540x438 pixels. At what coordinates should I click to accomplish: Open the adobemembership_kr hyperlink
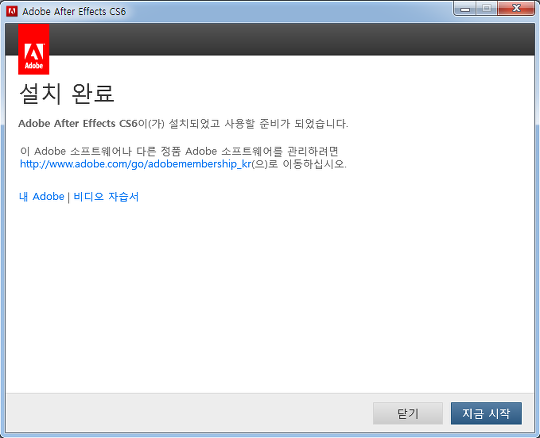click(x=136, y=164)
